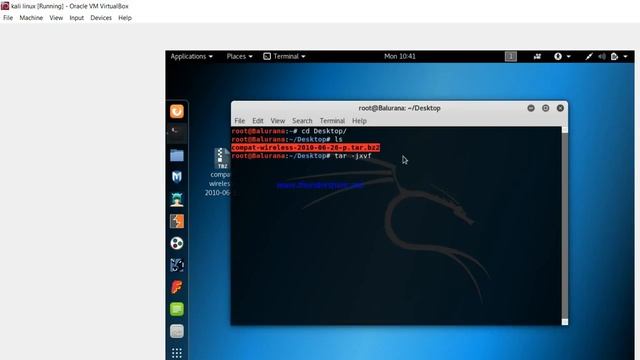Click the 'cd Desktop/' command line
640x360 pixels.
289,131
